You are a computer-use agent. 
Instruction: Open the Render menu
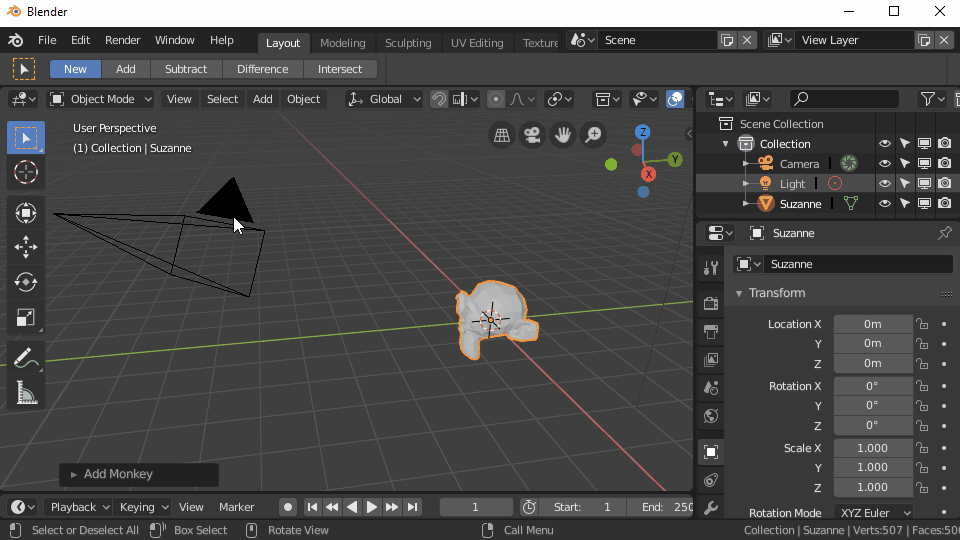tap(122, 40)
